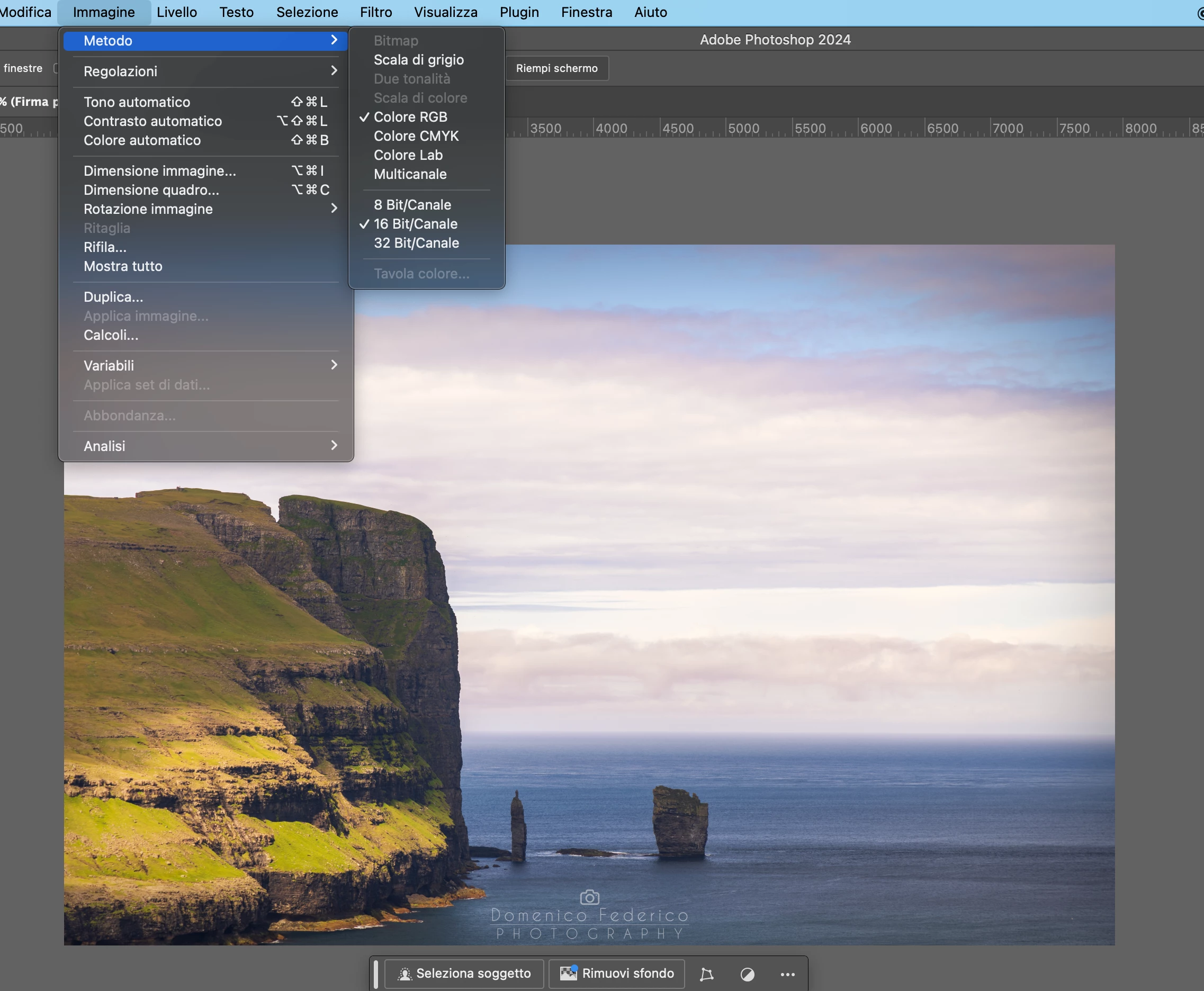Viewport: 1204px width, 991px height.
Task: Click the camera watermark icon on photo
Action: point(589,897)
